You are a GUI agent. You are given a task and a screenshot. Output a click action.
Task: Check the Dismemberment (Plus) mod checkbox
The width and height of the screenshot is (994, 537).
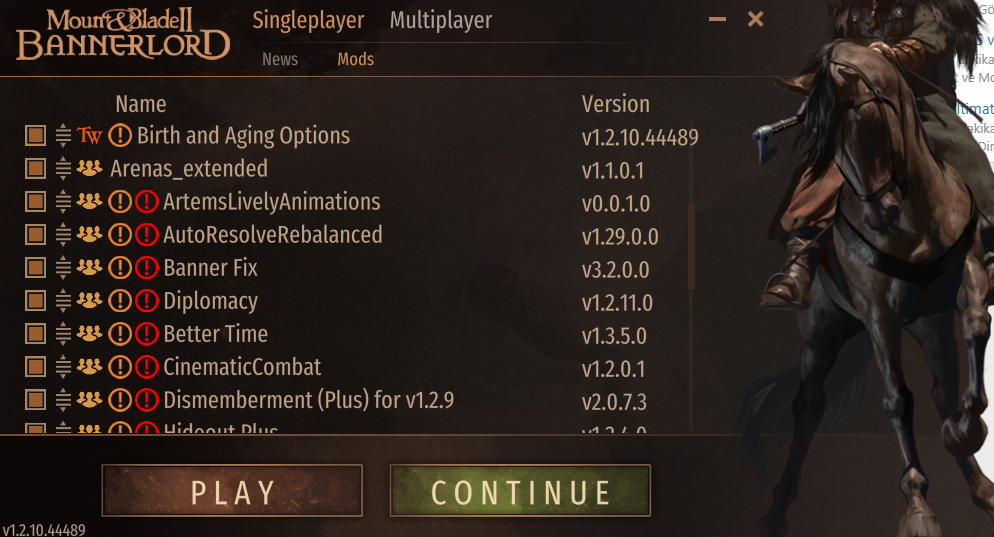click(36, 399)
